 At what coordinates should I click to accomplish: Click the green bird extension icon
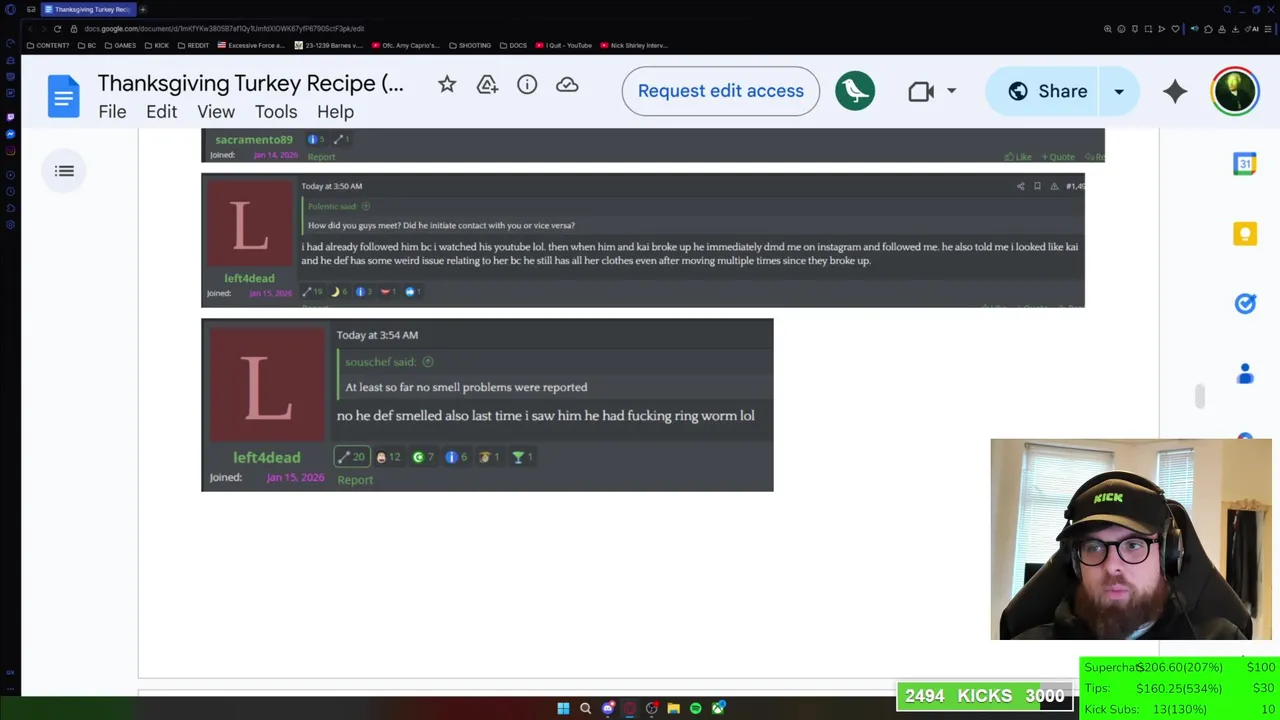click(x=855, y=91)
